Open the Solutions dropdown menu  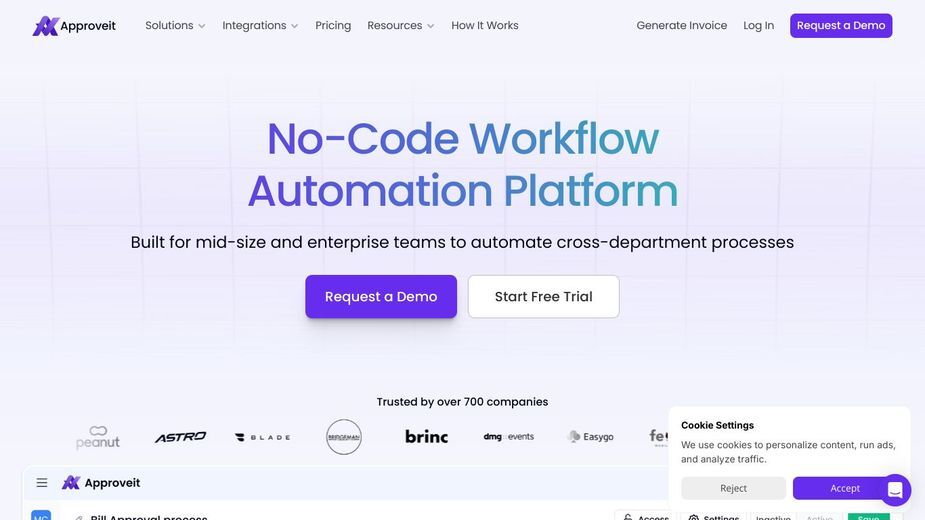pyautogui.click(x=175, y=25)
